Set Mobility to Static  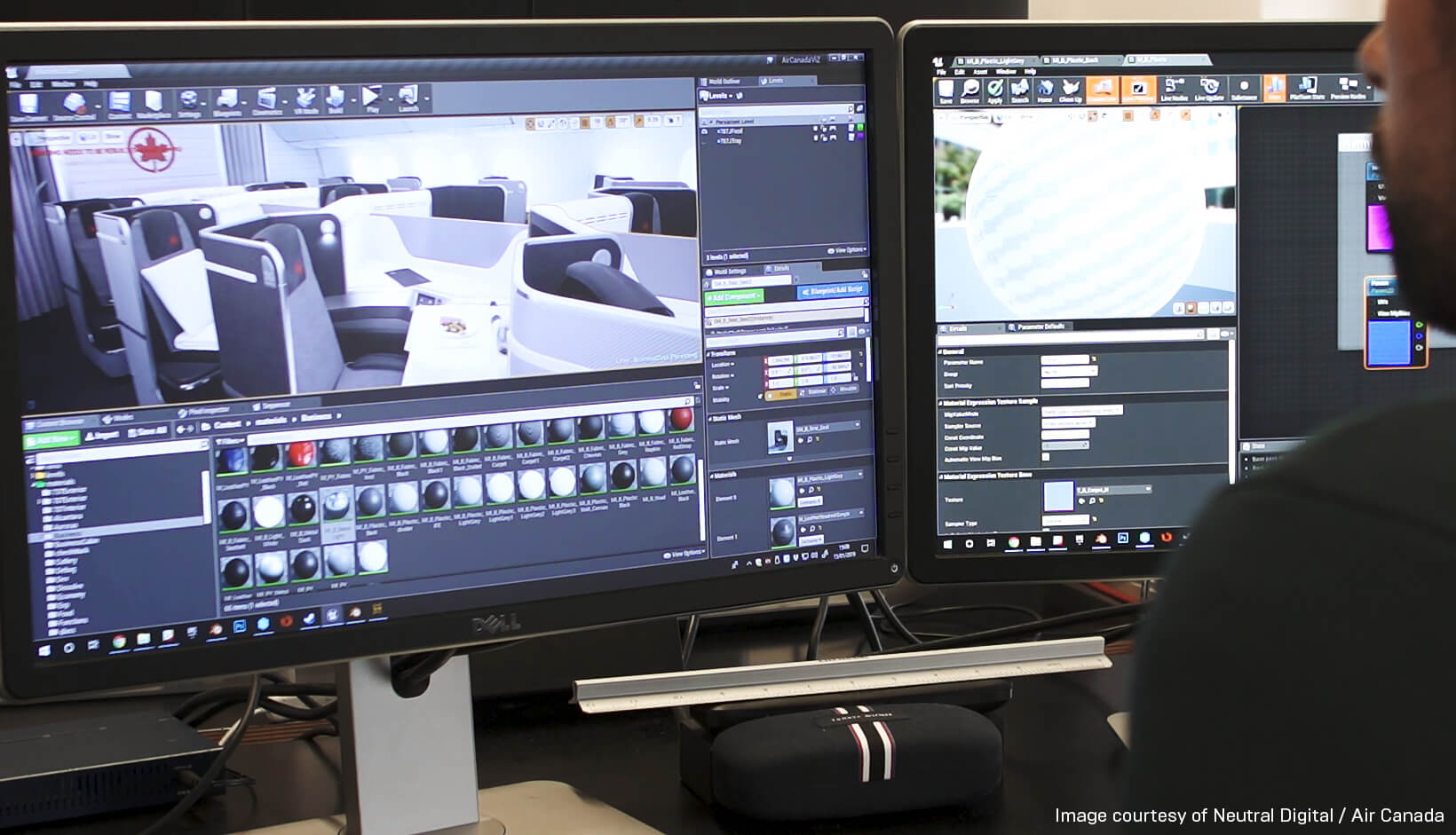782,394
